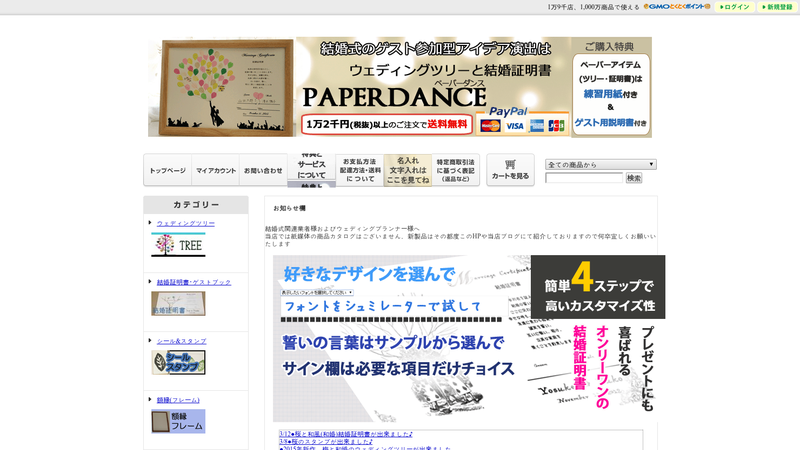The height and width of the screenshot is (450, 800).
Task: Click the TREE category thumbnail
Action: coord(178,244)
